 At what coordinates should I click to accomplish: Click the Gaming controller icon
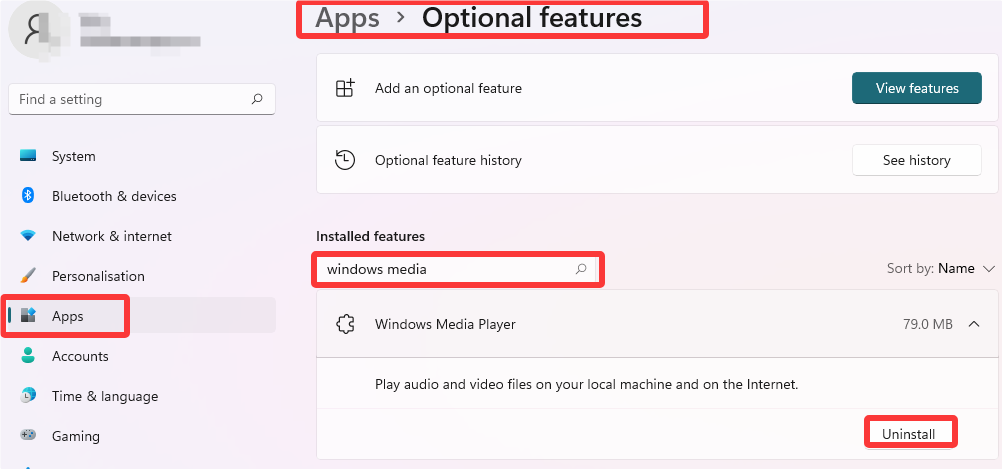29,436
